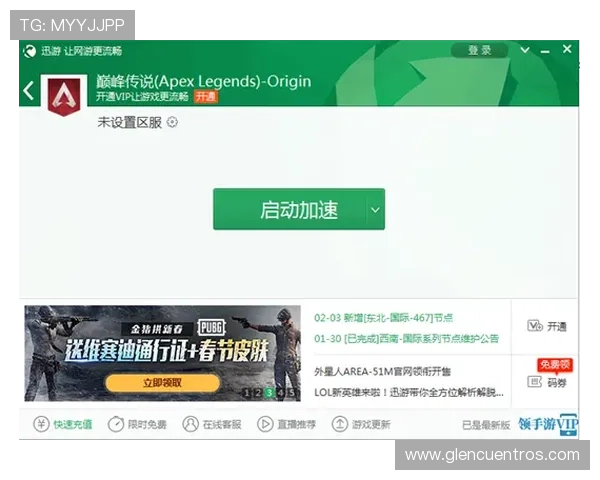Open the 01-30 西南-国际系列节点维护公告 notice

pos(406,339)
